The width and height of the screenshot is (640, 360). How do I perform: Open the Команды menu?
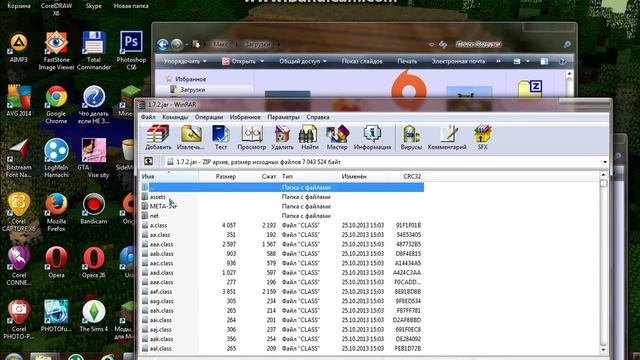(x=175, y=117)
